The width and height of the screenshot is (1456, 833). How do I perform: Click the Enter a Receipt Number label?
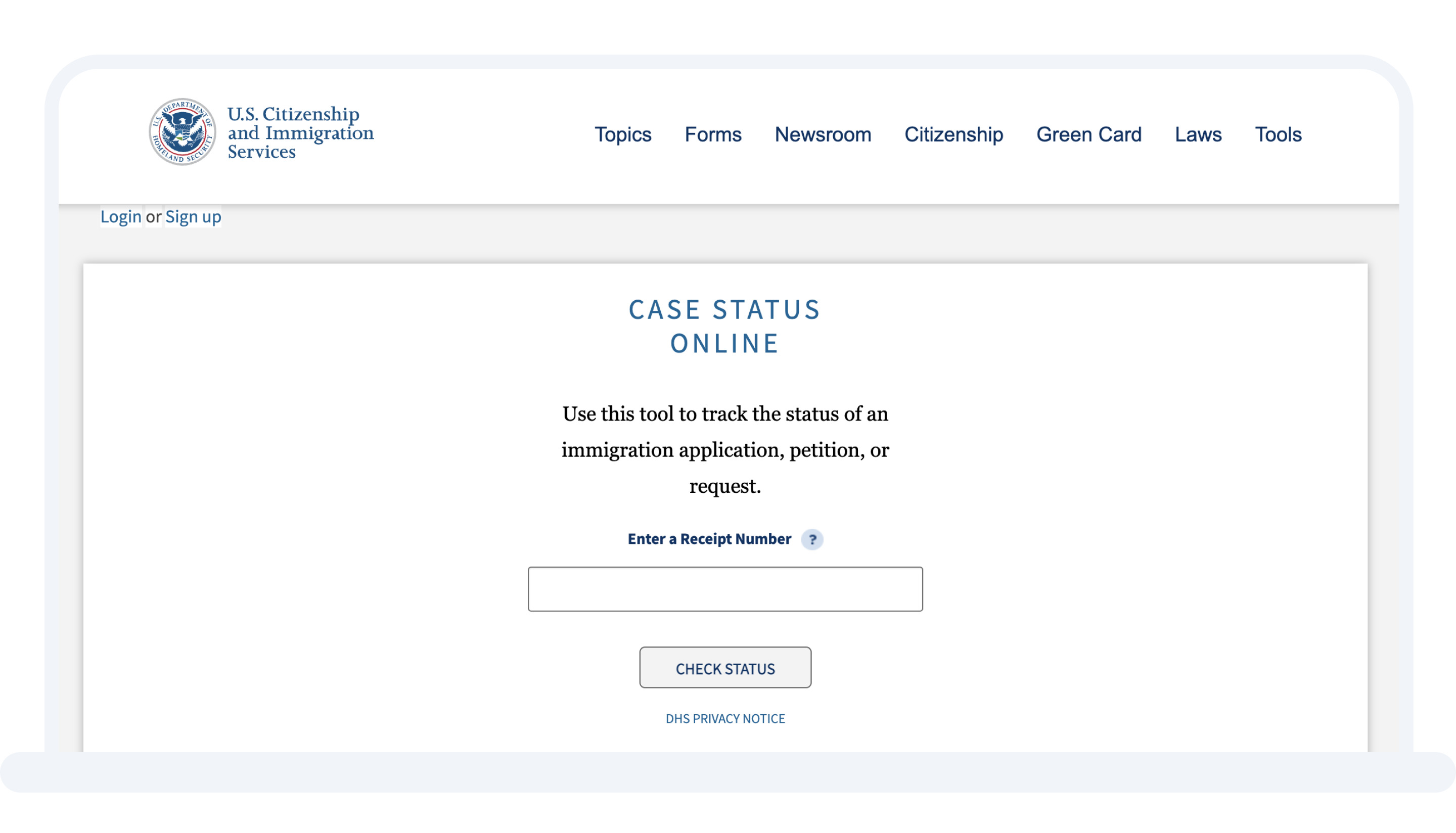tap(709, 539)
